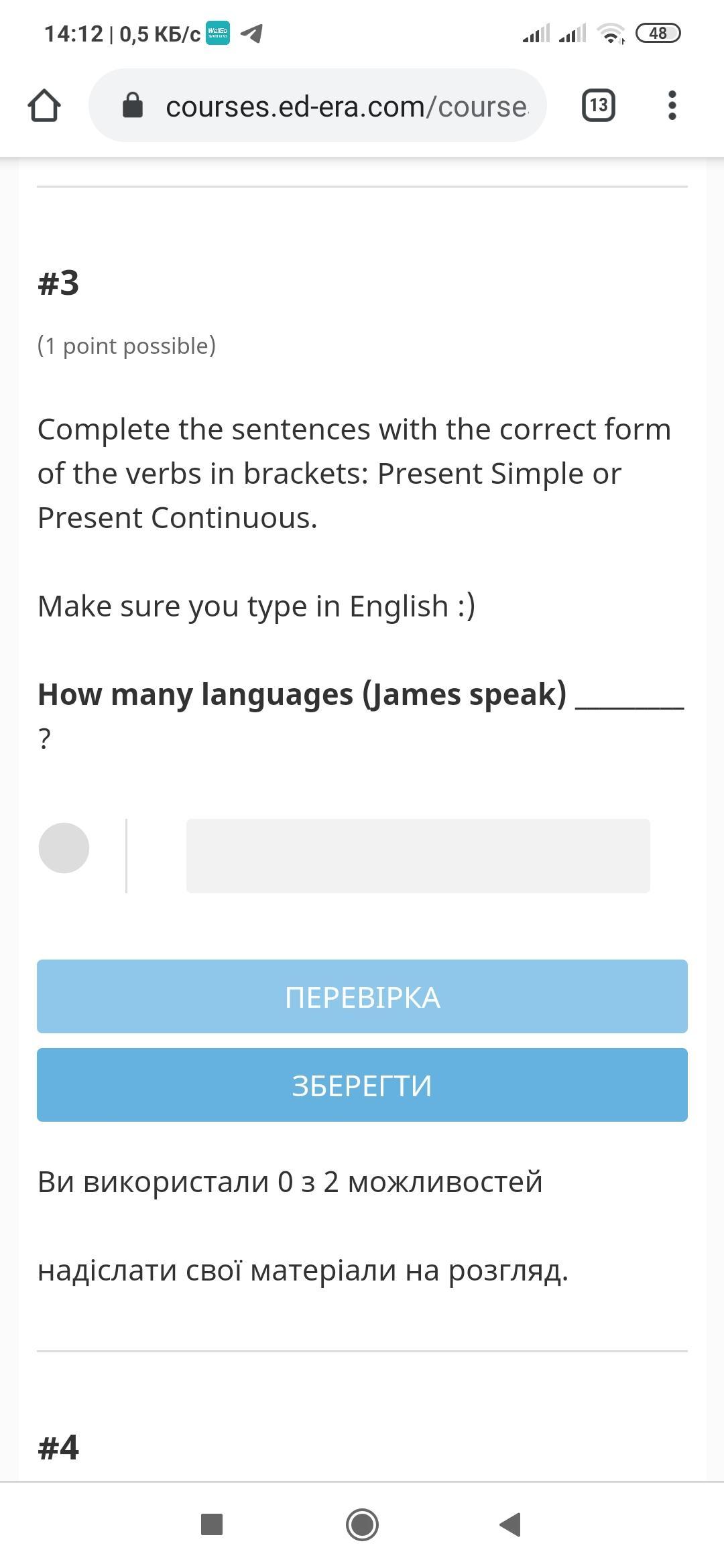Click the answer text input field
724x1568 pixels.
(418, 856)
